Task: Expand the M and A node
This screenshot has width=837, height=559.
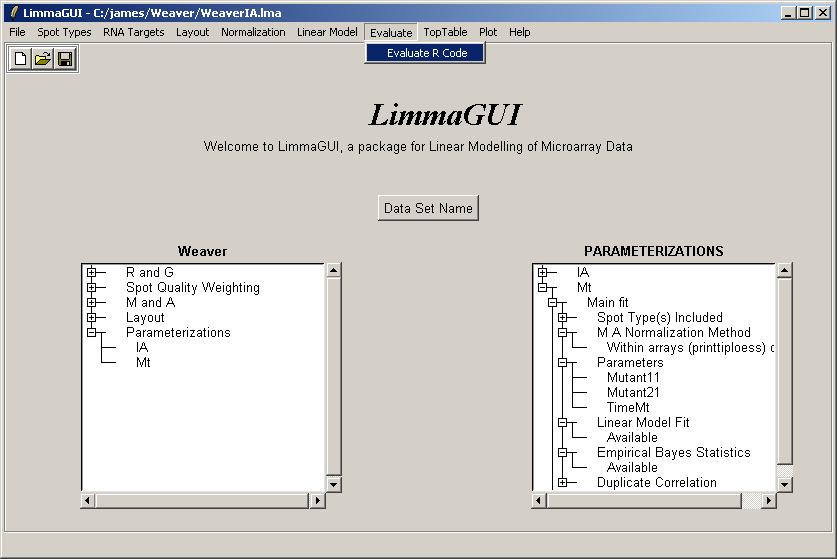Action: (x=92, y=302)
